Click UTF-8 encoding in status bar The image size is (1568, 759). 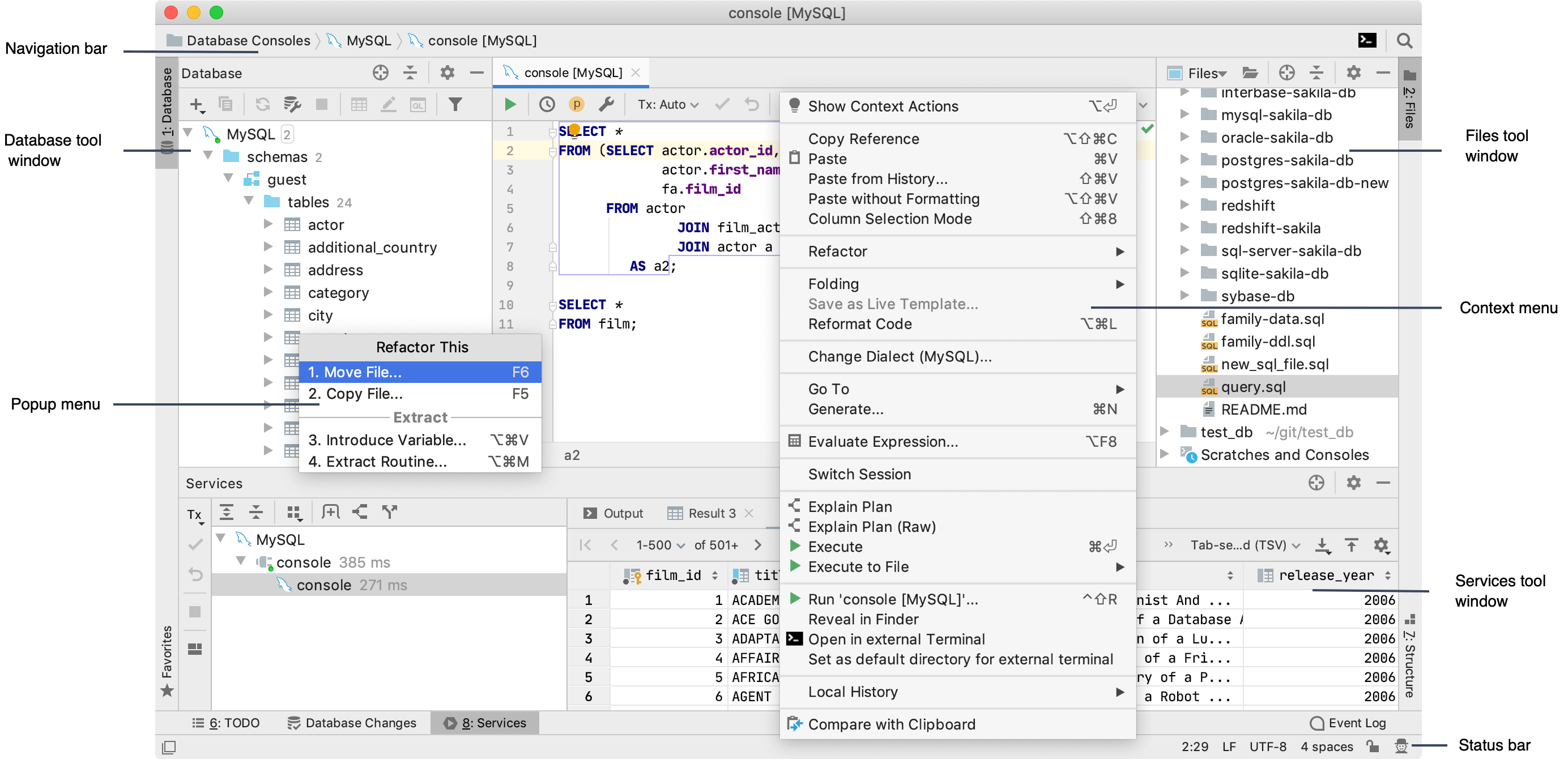pos(1268,746)
